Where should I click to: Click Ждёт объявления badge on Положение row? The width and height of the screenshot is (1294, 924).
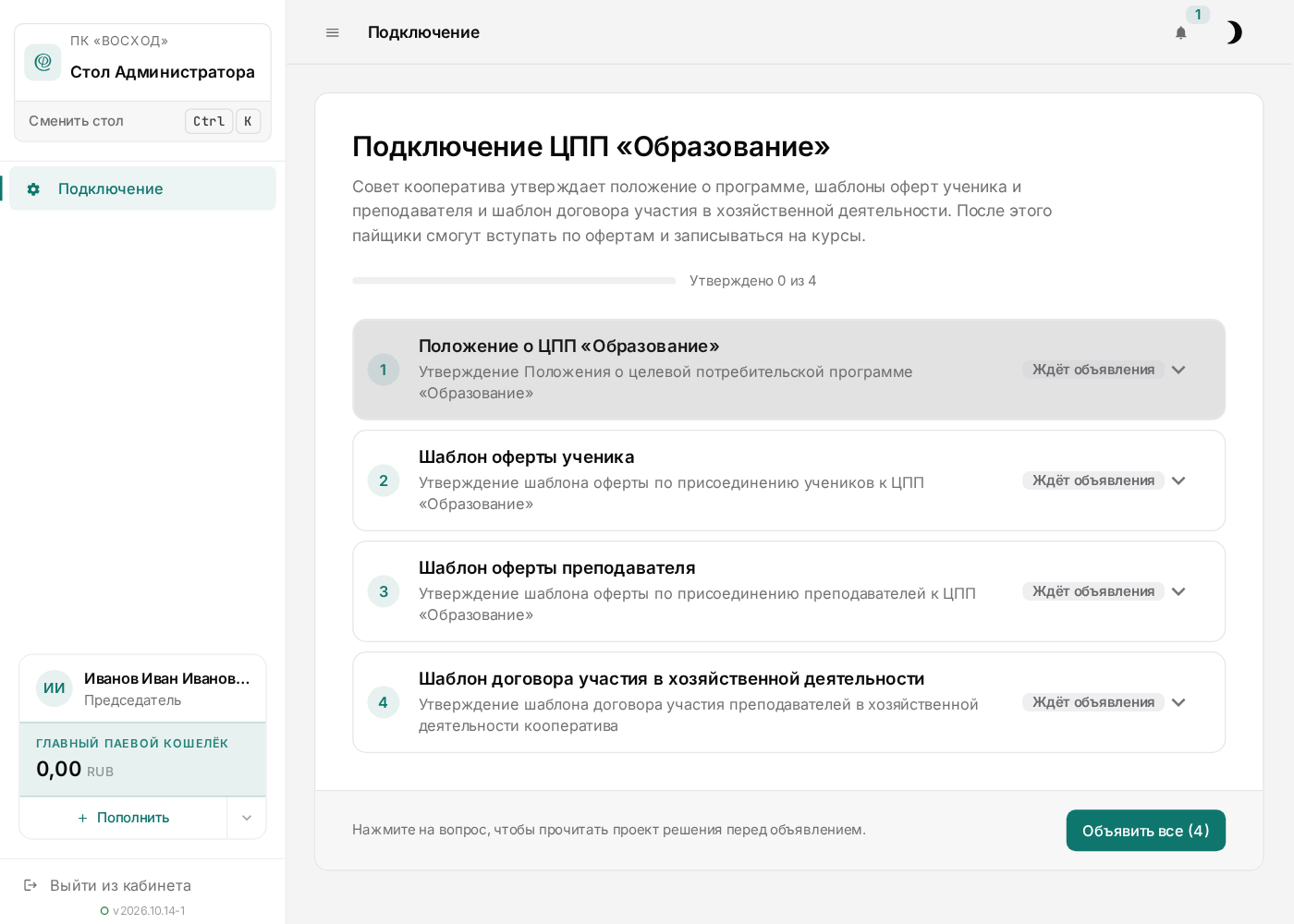pyautogui.click(x=1093, y=370)
